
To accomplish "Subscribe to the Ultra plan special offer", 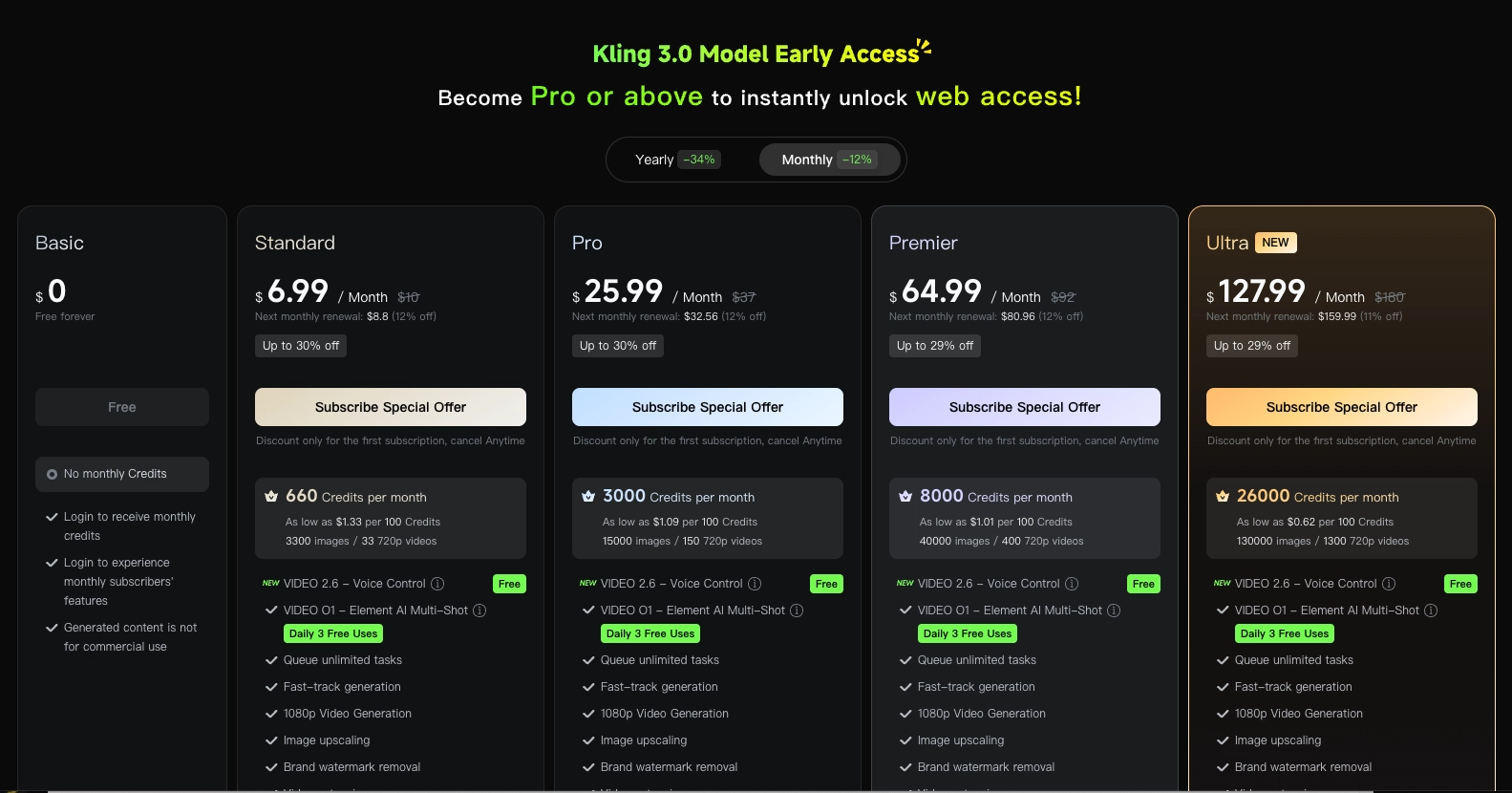I will point(1342,407).
